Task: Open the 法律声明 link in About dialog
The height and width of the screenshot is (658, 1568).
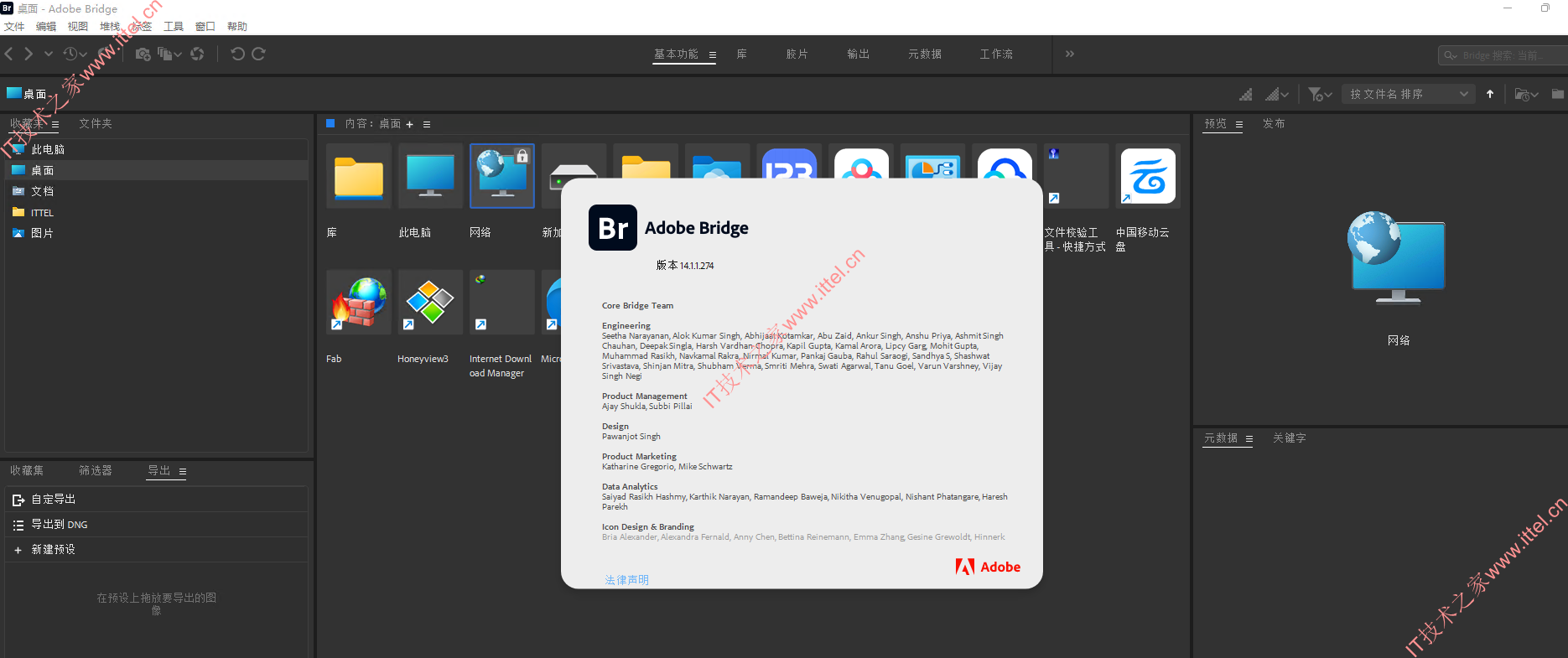Action: coord(627,580)
